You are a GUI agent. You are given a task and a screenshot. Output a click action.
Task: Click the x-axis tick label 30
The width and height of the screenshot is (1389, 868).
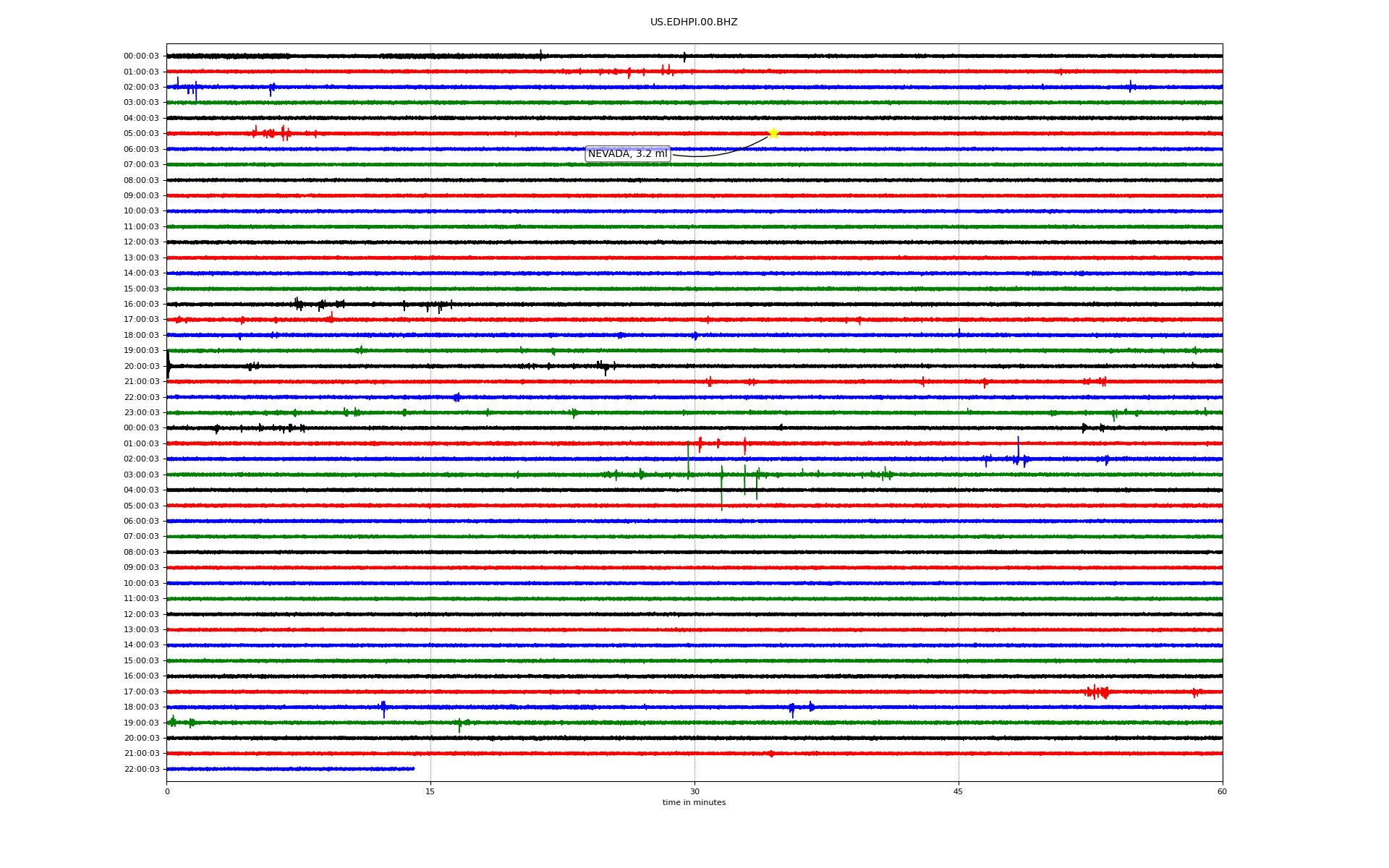coord(694,791)
